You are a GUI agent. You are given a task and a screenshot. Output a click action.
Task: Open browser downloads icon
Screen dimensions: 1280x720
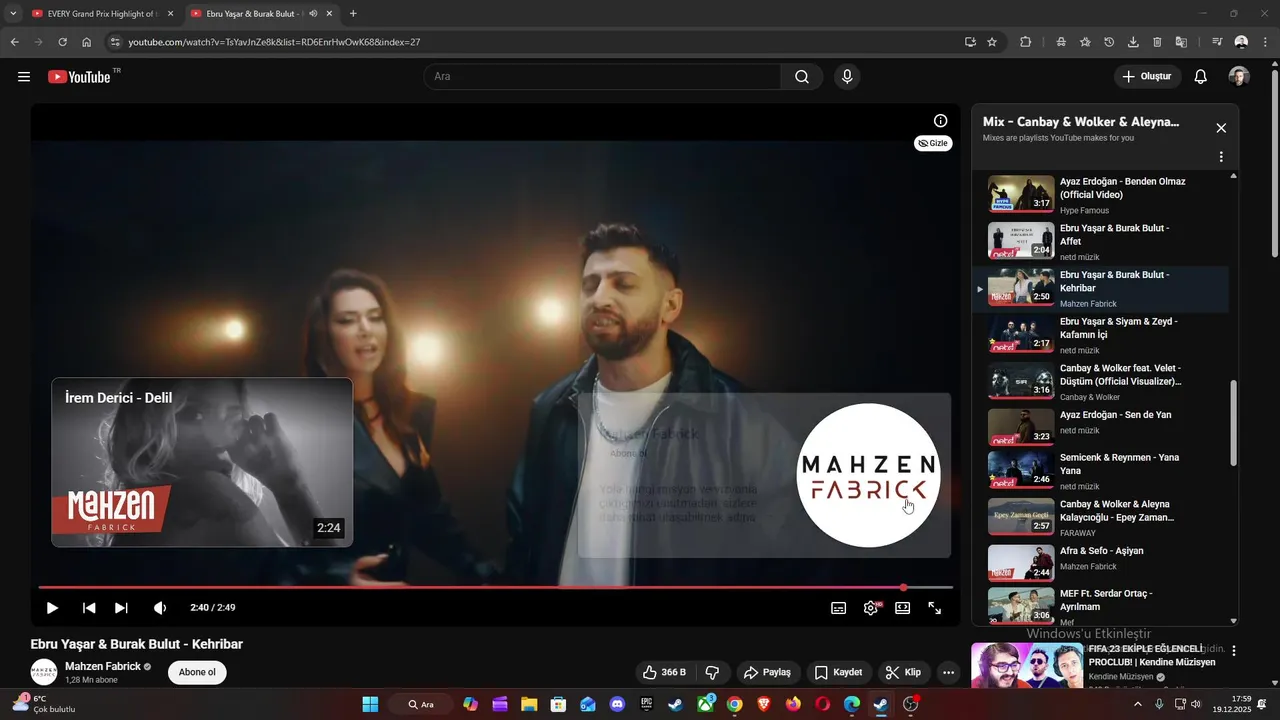pyautogui.click(x=1133, y=42)
